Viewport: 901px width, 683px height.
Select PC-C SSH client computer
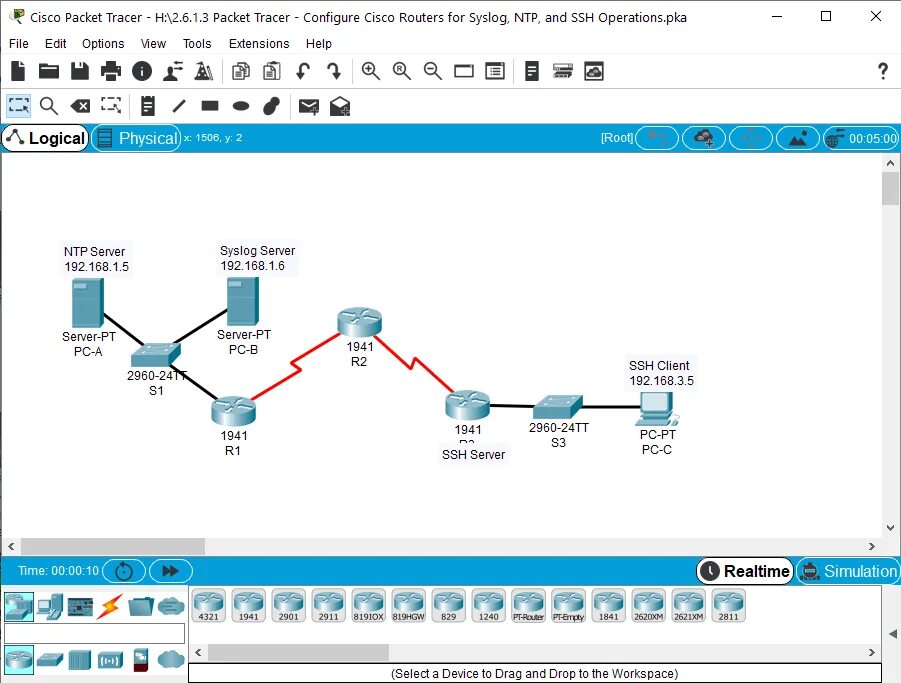pyautogui.click(x=659, y=410)
